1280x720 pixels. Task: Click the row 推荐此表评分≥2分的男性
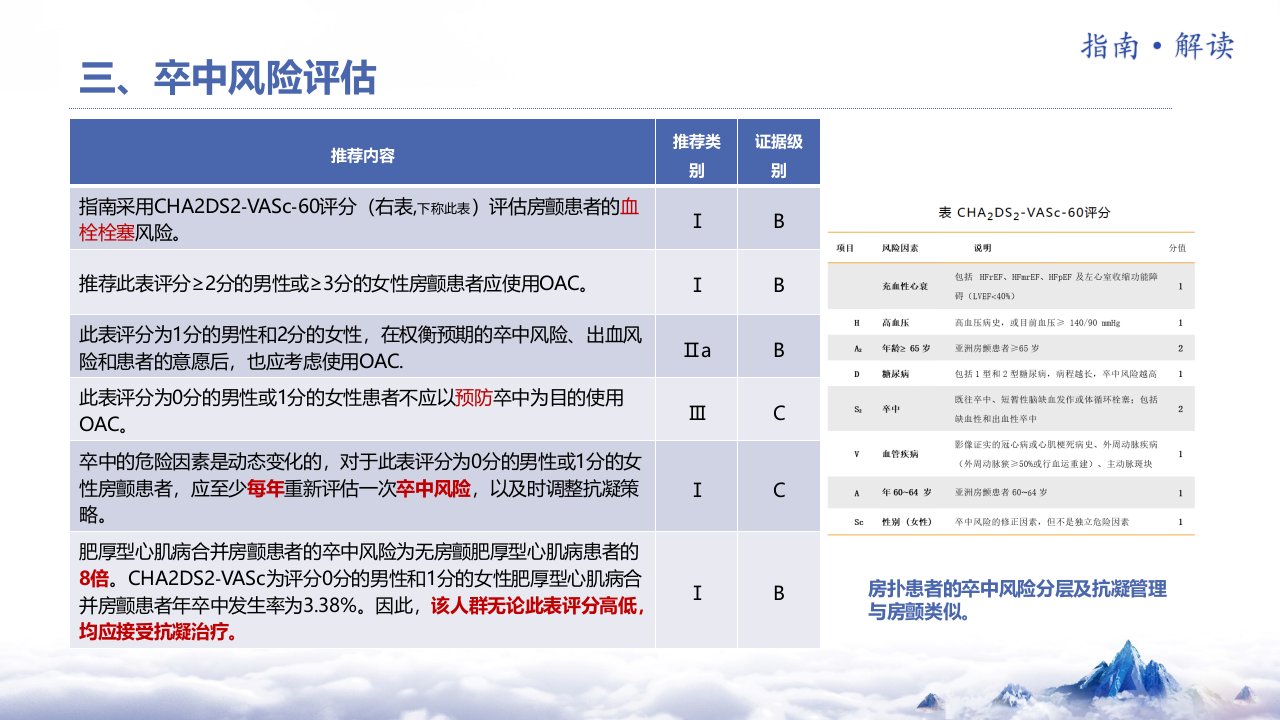(x=445, y=284)
